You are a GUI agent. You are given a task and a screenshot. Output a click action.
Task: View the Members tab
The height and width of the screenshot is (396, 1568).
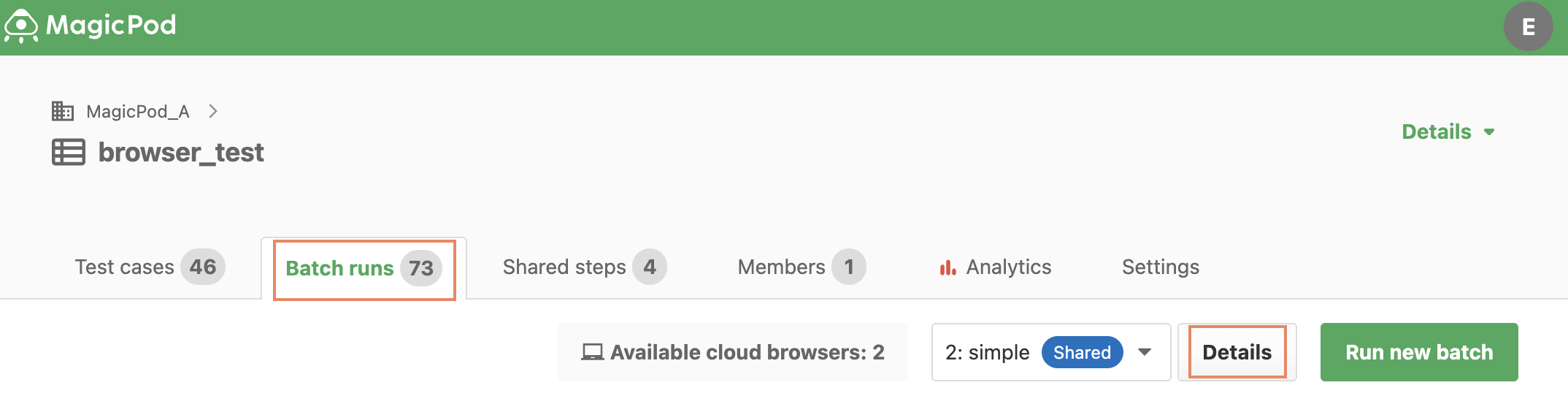coord(802,267)
